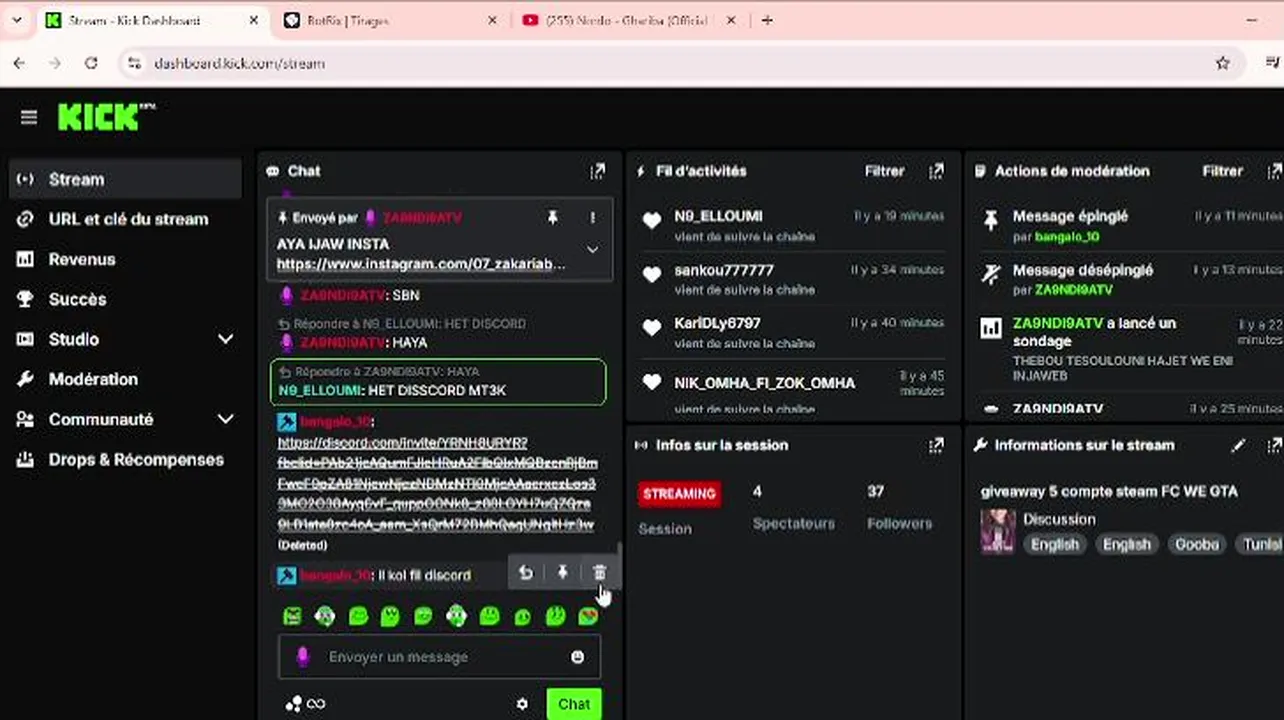The height and width of the screenshot is (720, 1284).
Task: Click follower KariDLy6797 in activity feed
Action: pyautogui.click(x=717, y=323)
